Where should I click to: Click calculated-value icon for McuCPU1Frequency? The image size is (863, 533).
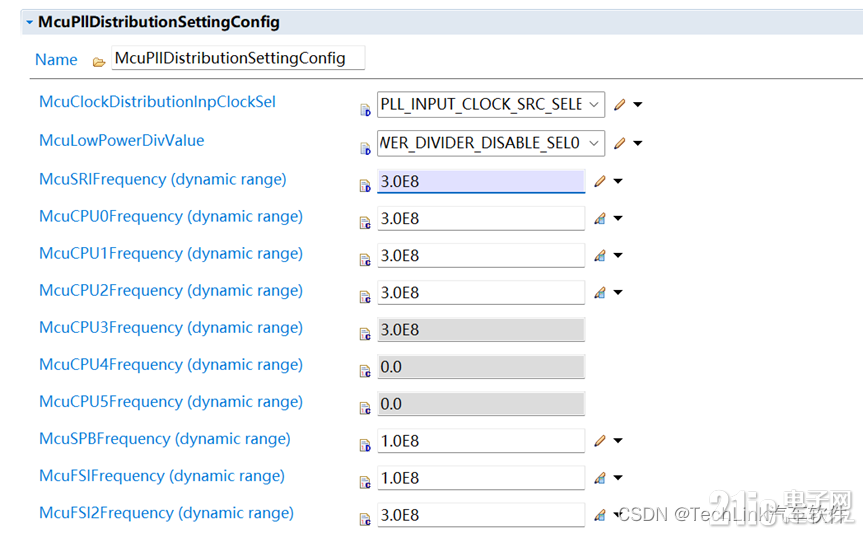599,255
